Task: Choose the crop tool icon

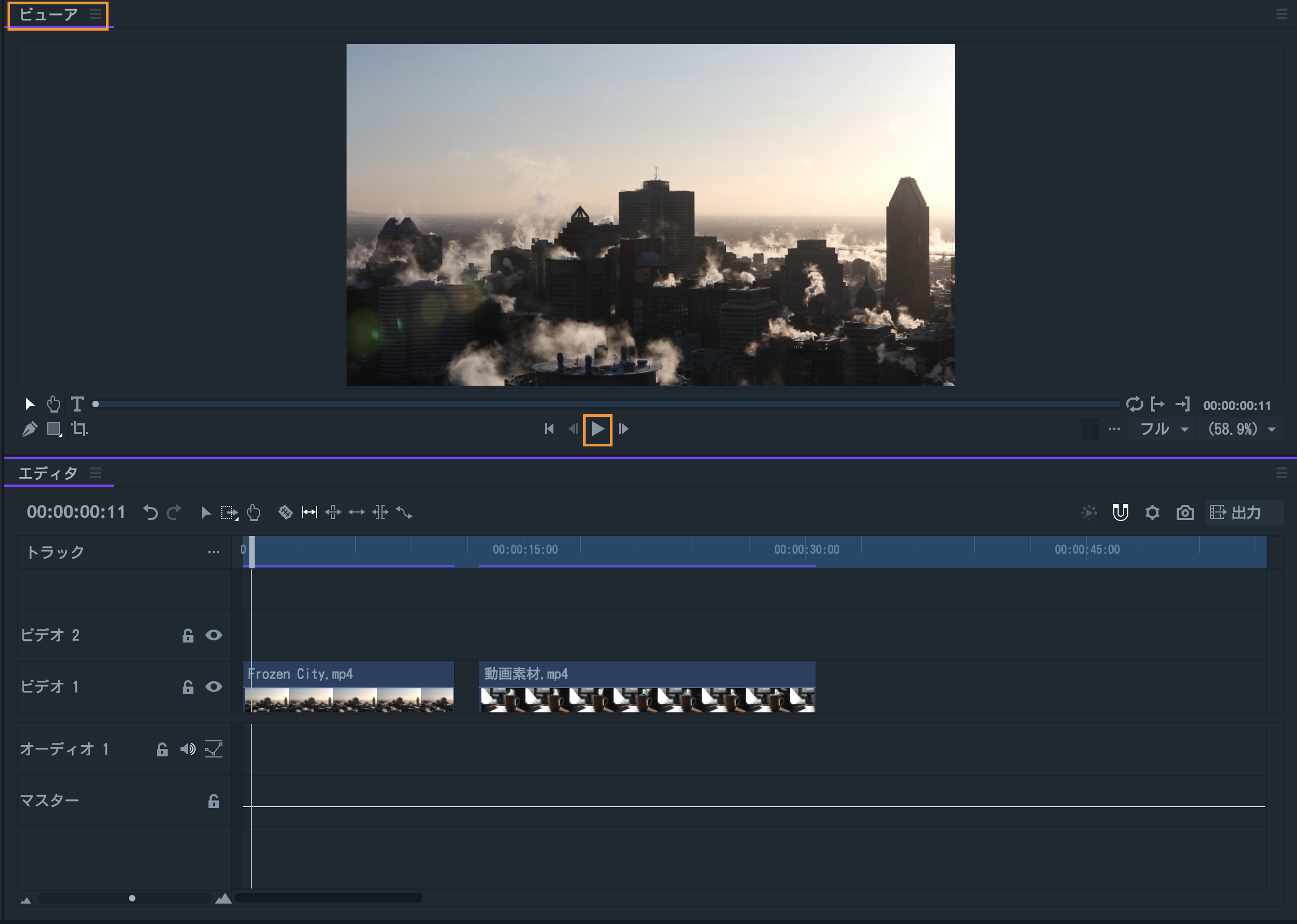Action: click(79, 429)
